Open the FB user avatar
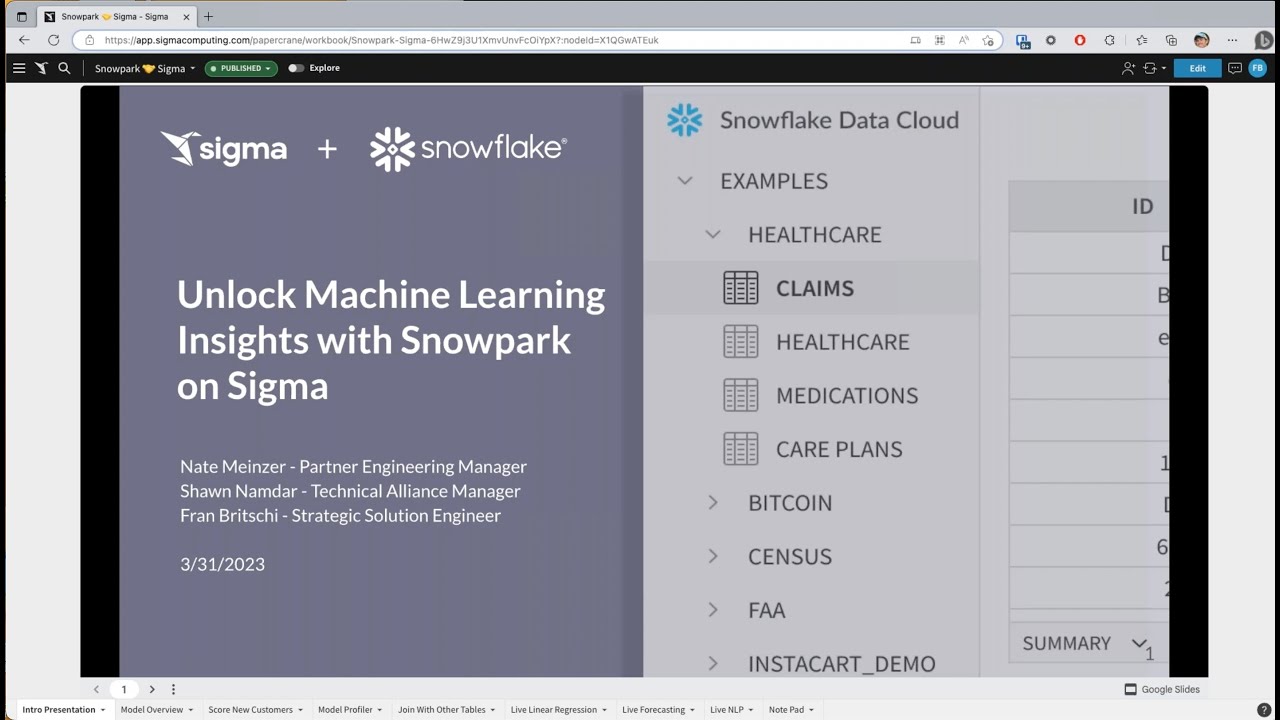Viewport: 1280px width, 720px height. (x=1257, y=68)
